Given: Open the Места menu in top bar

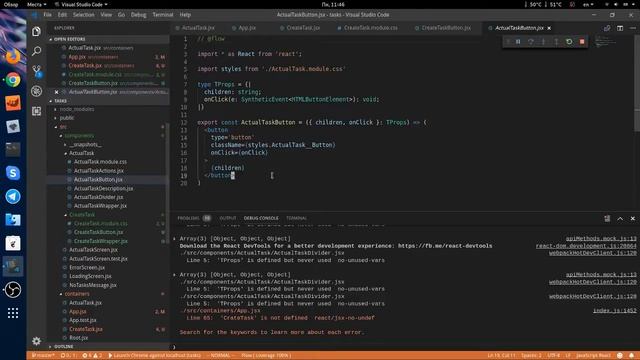Looking at the screenshot, I should [x=36, y=4].
